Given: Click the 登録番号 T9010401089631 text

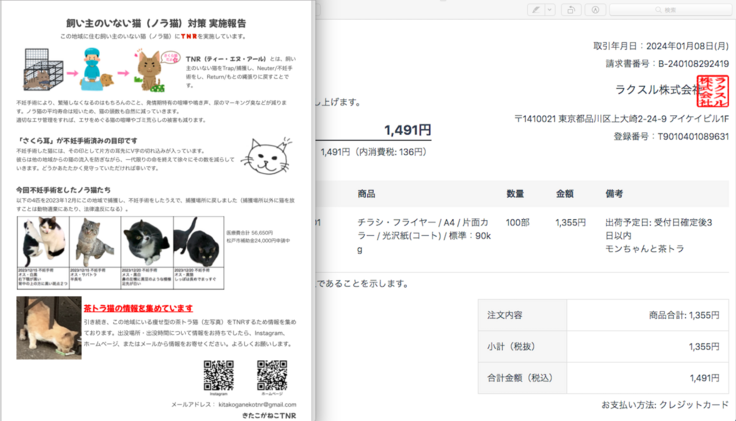Looking at the screenshot, I should coord(671,136).
